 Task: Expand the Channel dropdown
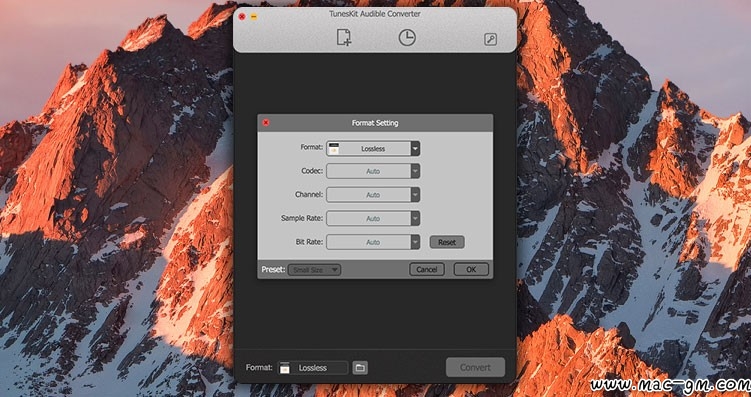click(x=373, y=195)
